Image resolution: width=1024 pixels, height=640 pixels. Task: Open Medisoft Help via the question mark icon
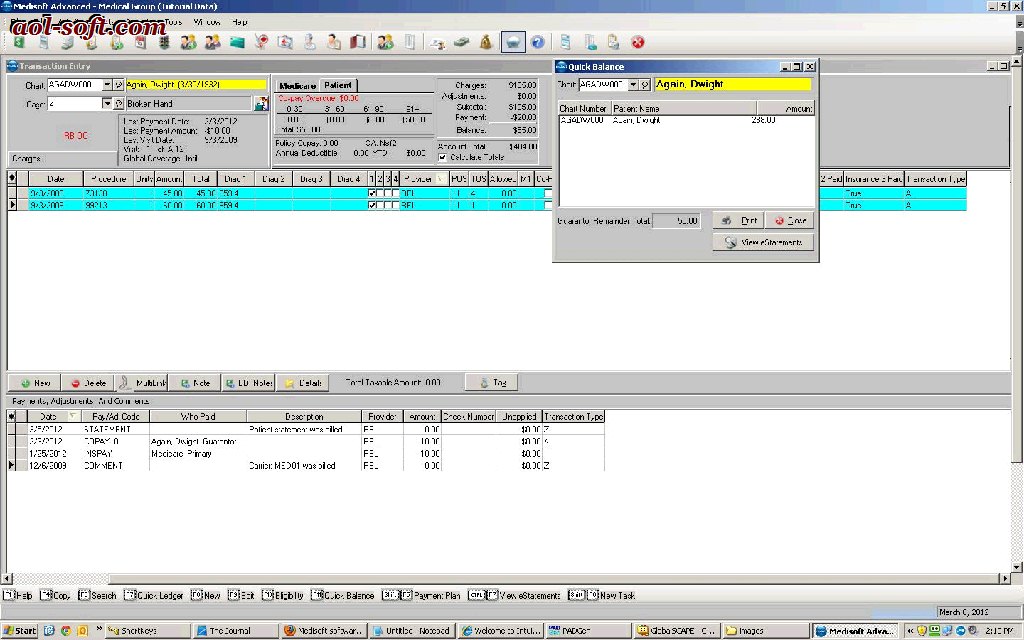(x=538, y=42)
